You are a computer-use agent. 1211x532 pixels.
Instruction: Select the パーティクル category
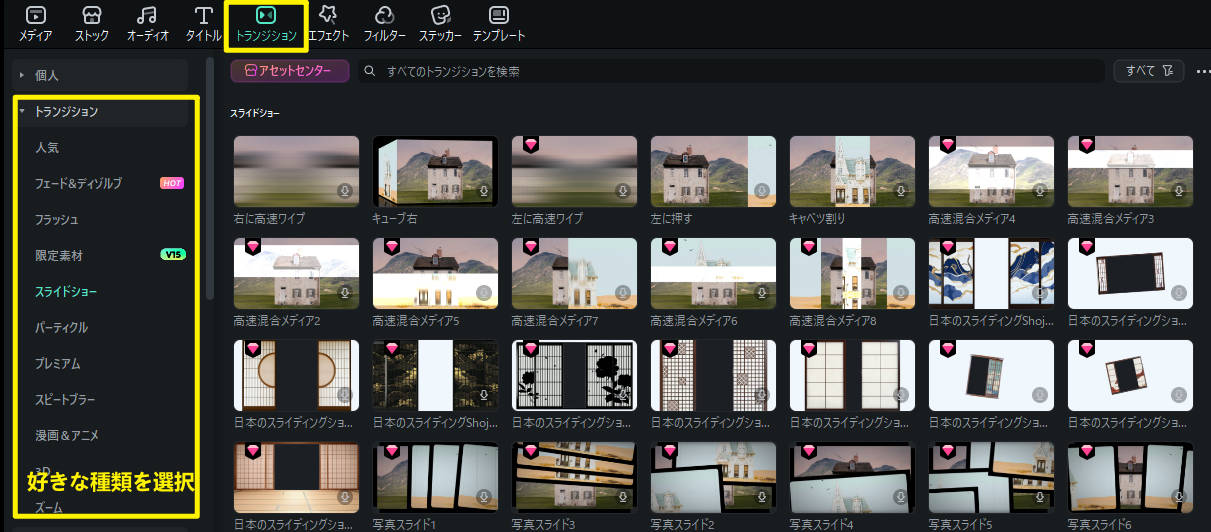coord(62,327)
